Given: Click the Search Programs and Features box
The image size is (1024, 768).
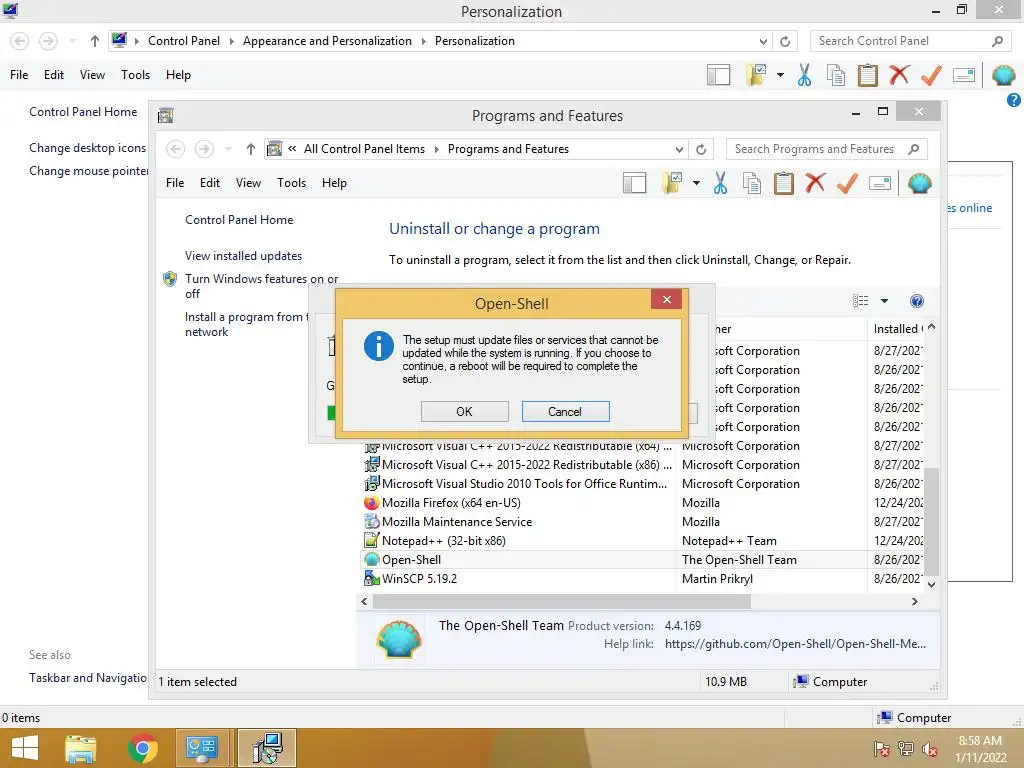Looking at the screenshot, I should [826, 149].
